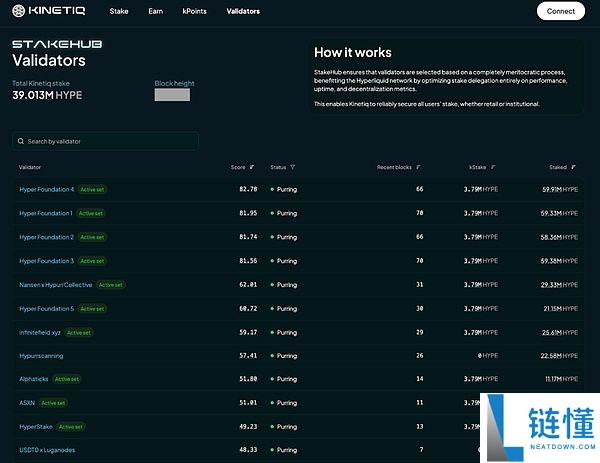Viewport: 600px width, 463px height.
Task: Sort by Score column icon
Action: point(252,167)
